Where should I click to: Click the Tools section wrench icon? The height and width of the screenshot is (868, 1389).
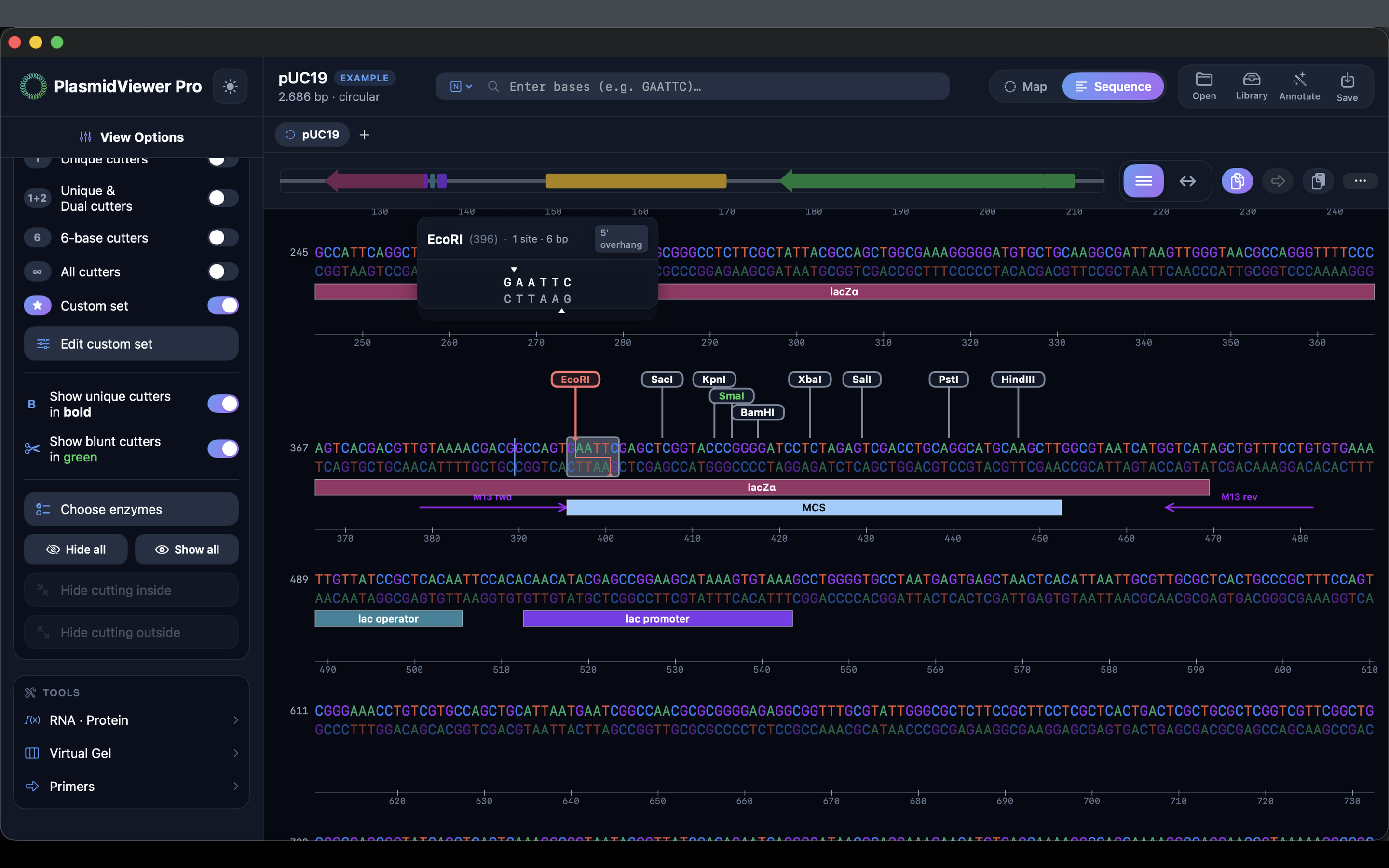pos(30,693)
